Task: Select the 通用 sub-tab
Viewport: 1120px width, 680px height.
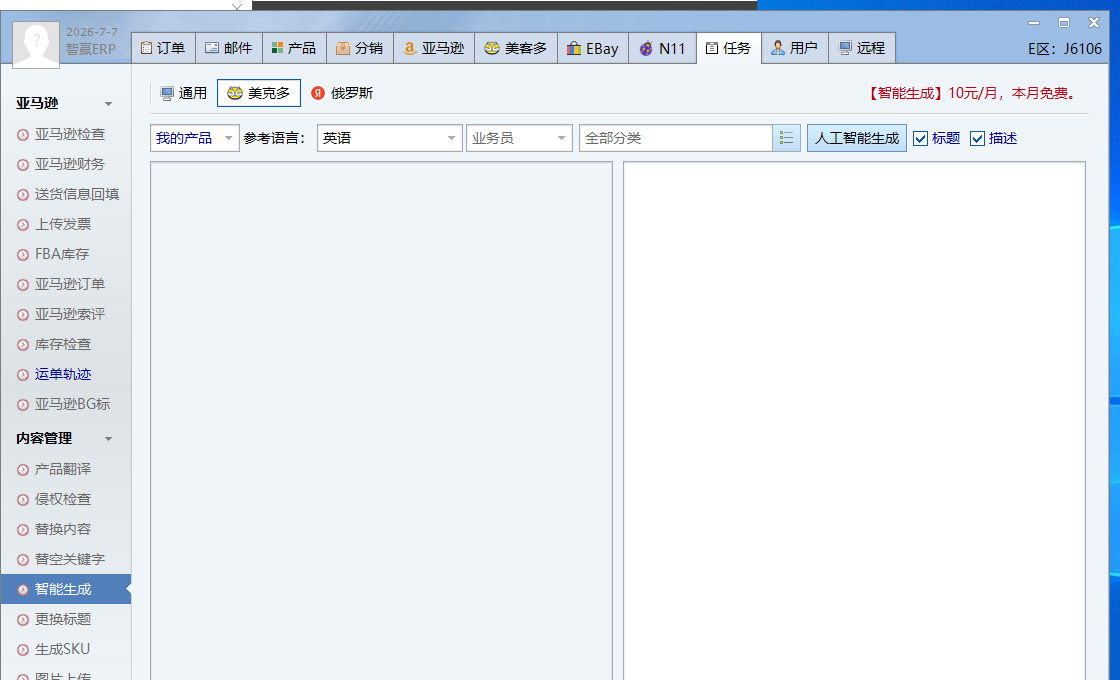Action: [184, 94]
